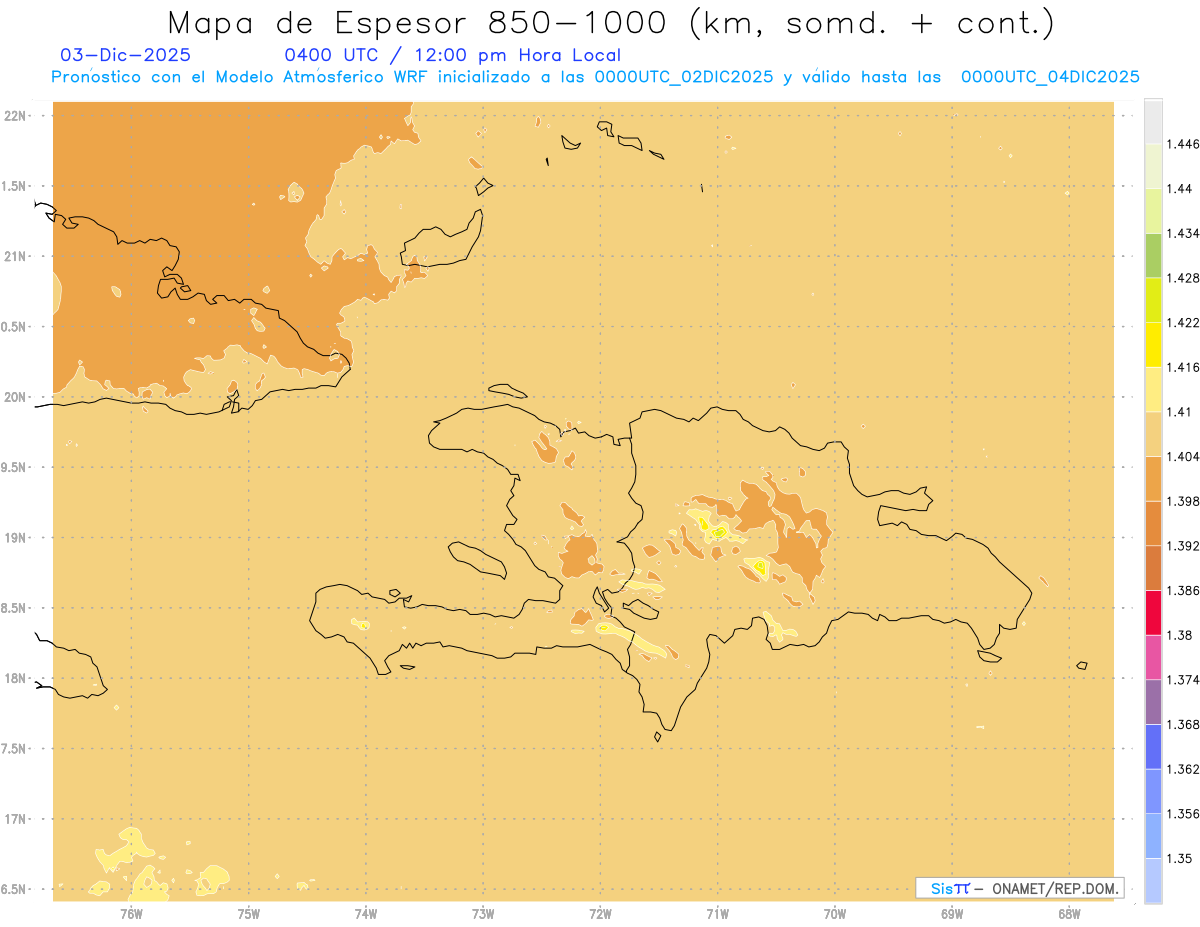Click the longitude label 75W

click(x=249, y=913)
